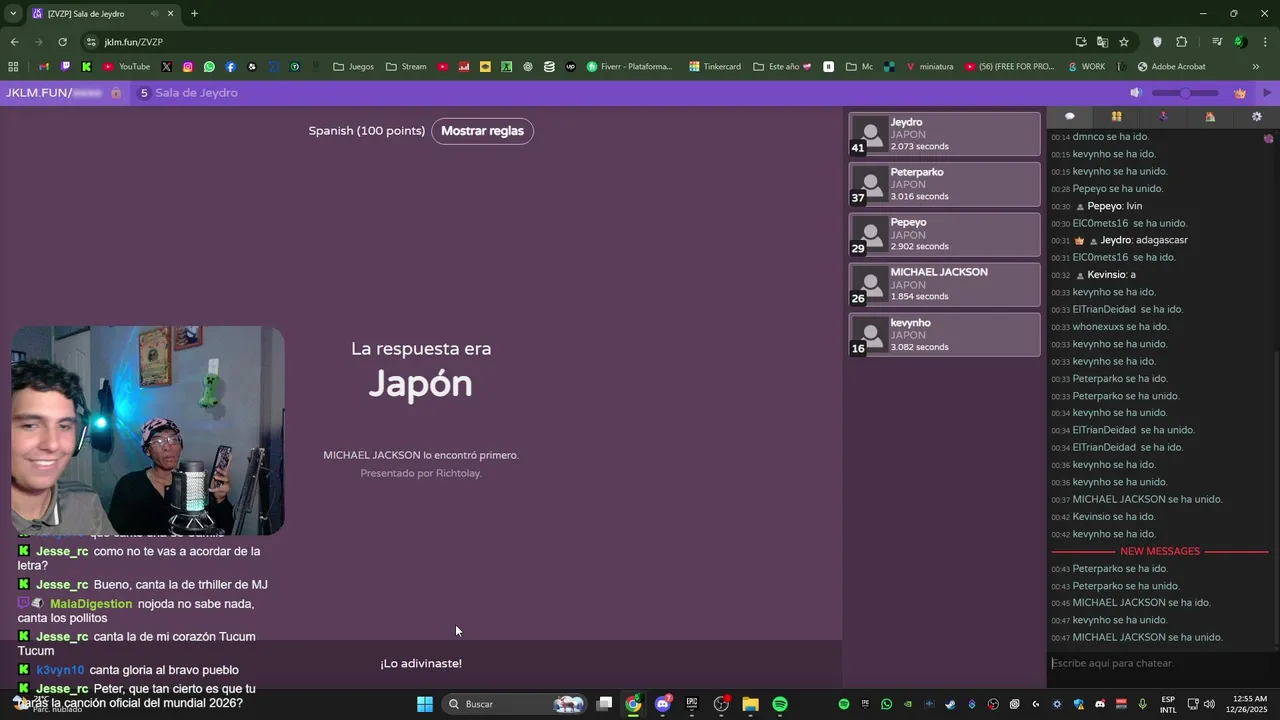
Task: Open the chat tab in the sidebar
Action: click(1070, 117)
